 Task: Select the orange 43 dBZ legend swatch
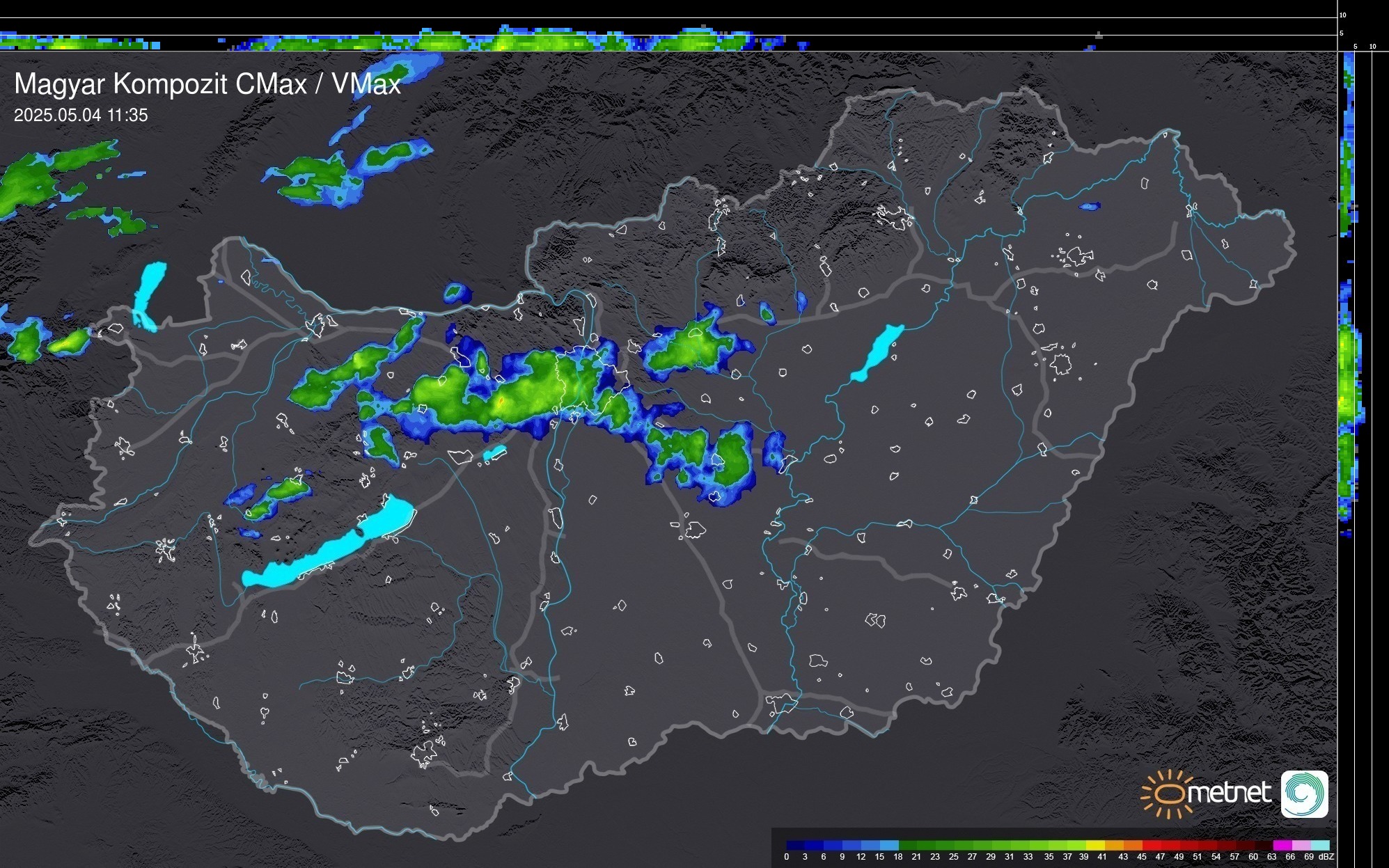coord(1132,845)
